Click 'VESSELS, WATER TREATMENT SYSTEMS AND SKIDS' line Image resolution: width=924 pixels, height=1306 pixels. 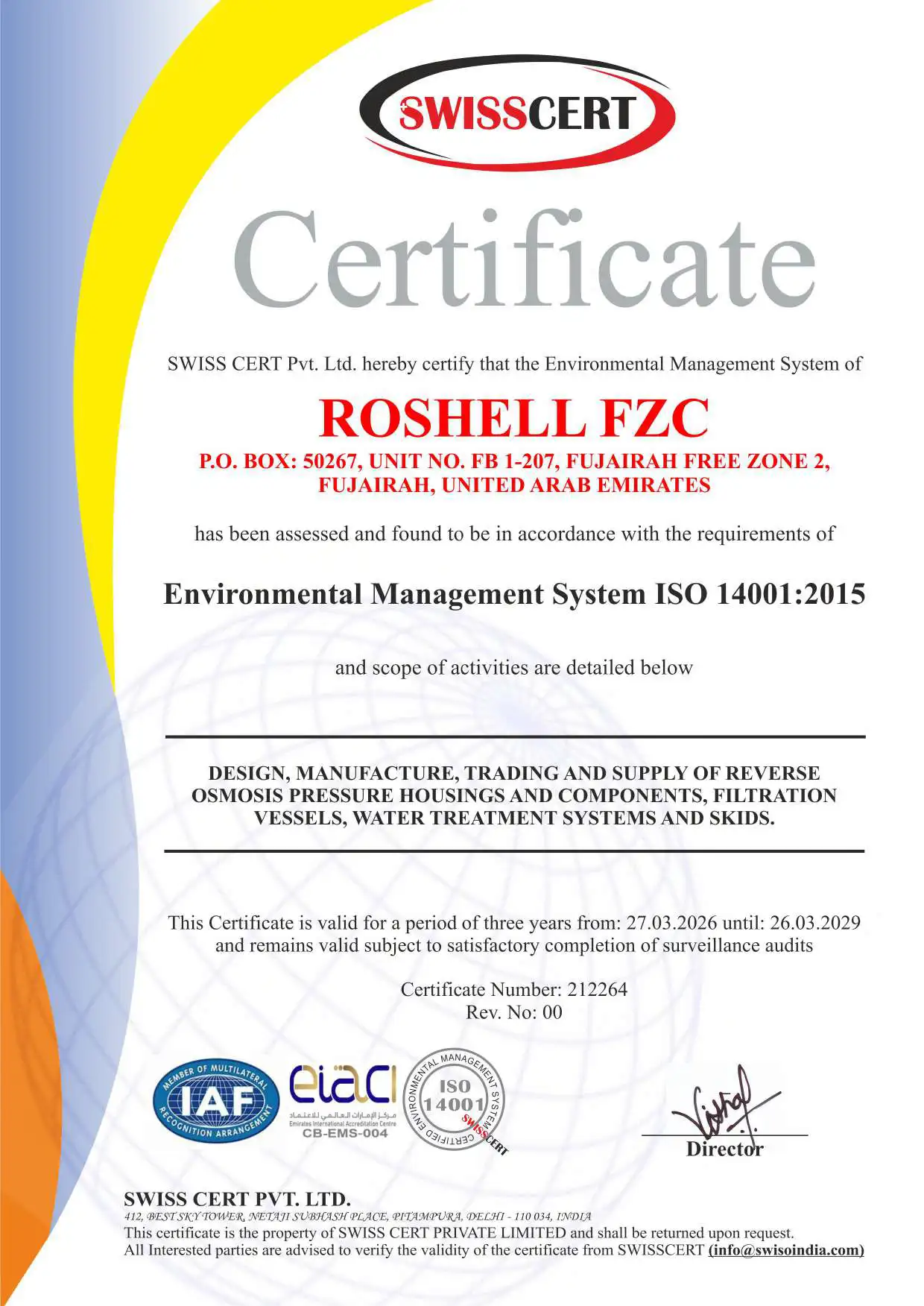[514, 818]
